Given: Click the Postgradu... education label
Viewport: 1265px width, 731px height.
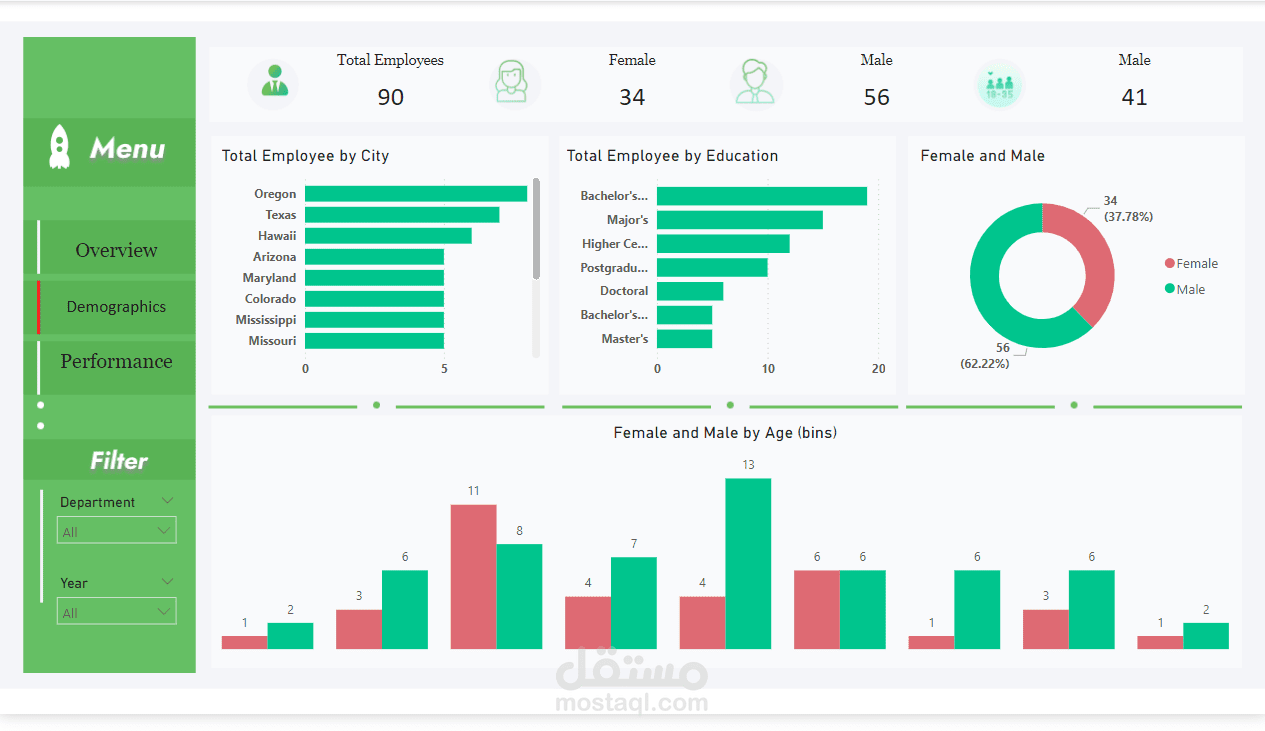Looking at the screenshot, I should pos(614,268).
